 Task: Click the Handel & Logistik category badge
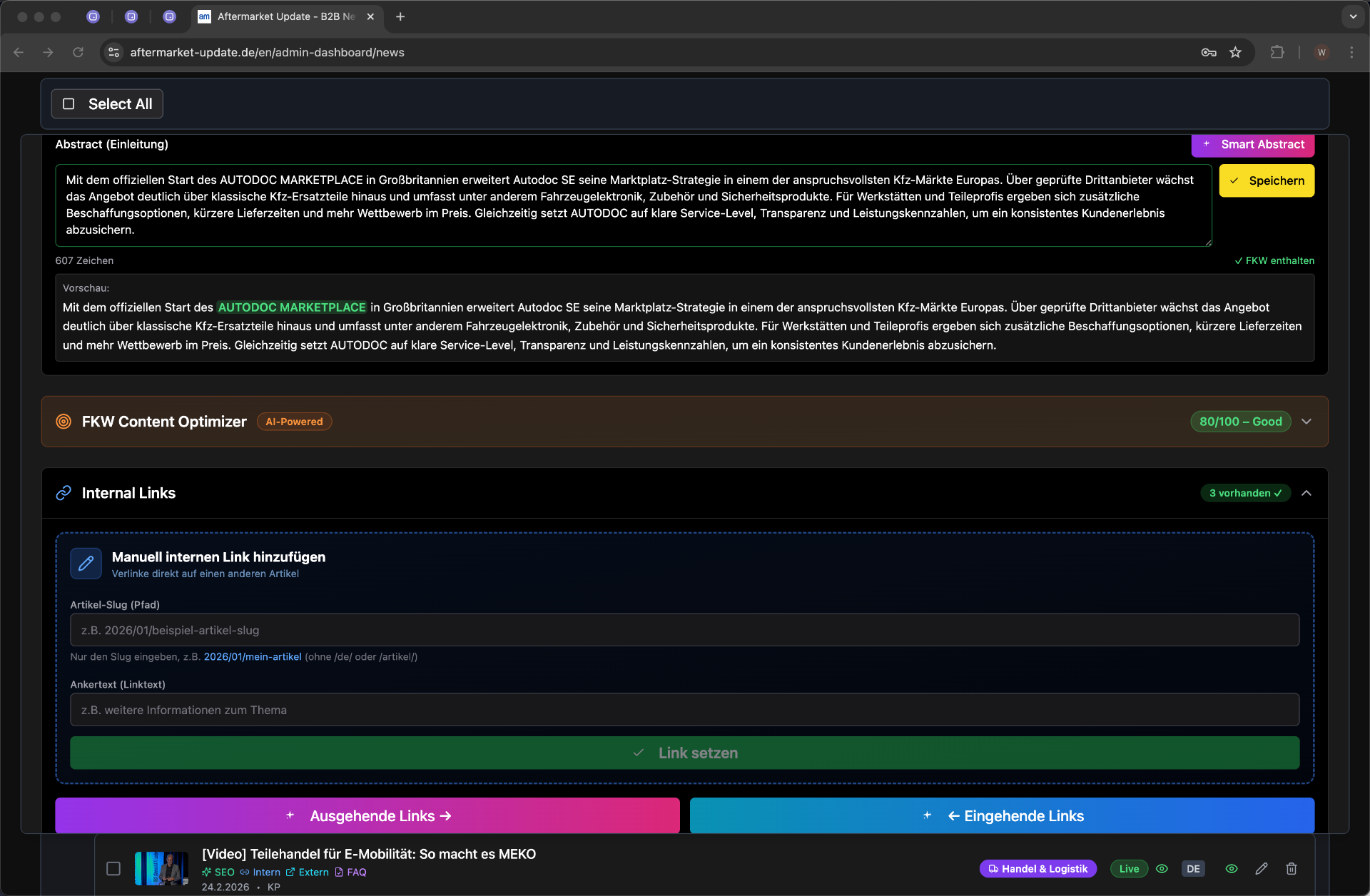coord(1037,868)
